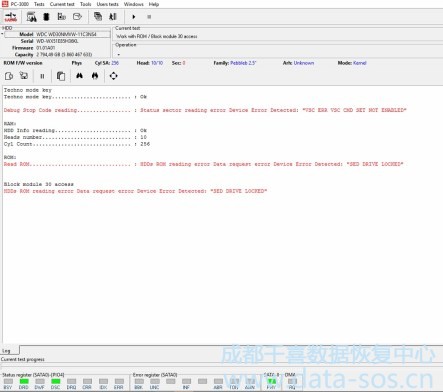This screenshot has width=443, height=392.
Task: Stop the test with the square Stop button
Action: coord(149,17)
